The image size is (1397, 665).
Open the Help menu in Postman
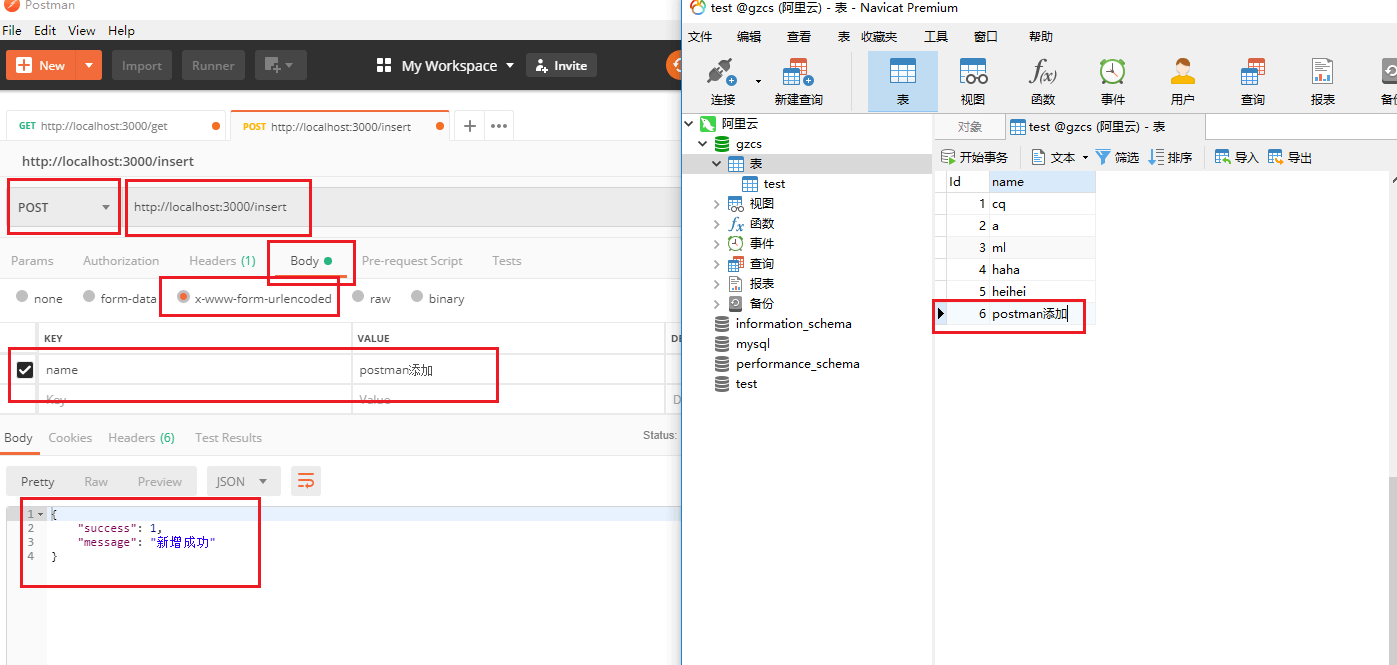point(121,31)
